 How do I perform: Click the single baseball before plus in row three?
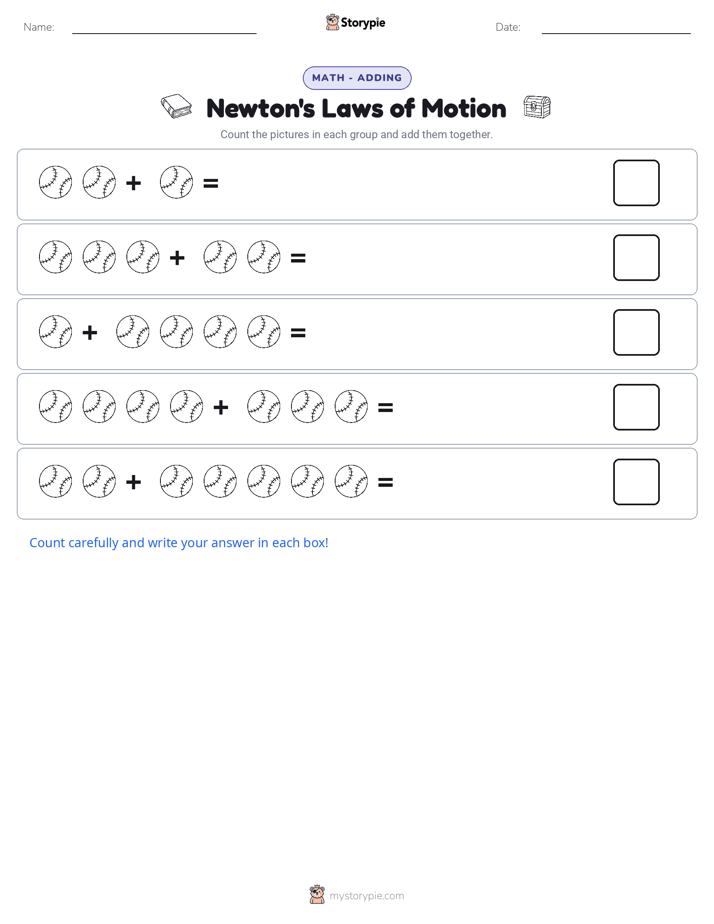55,332
